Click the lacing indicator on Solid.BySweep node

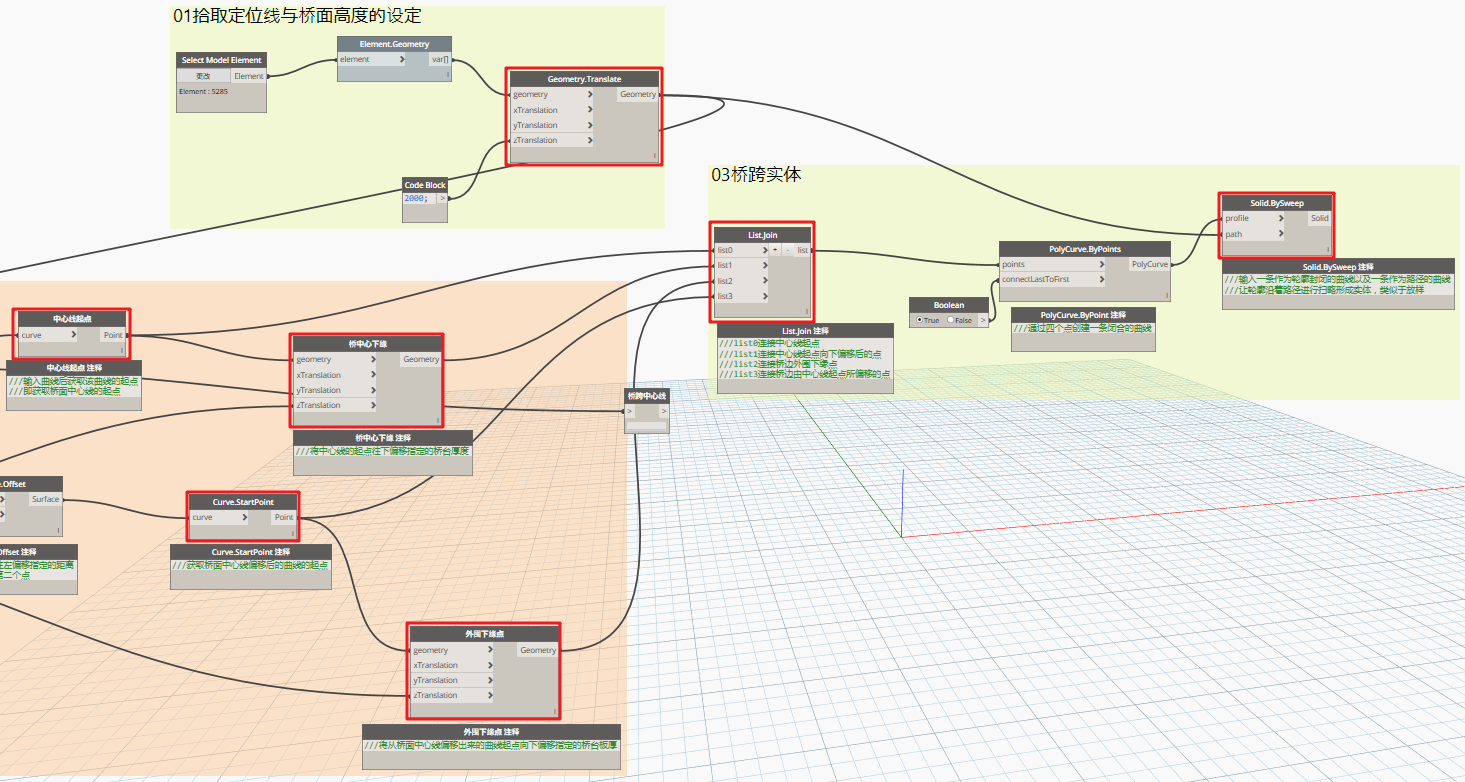coord(1328,249)
